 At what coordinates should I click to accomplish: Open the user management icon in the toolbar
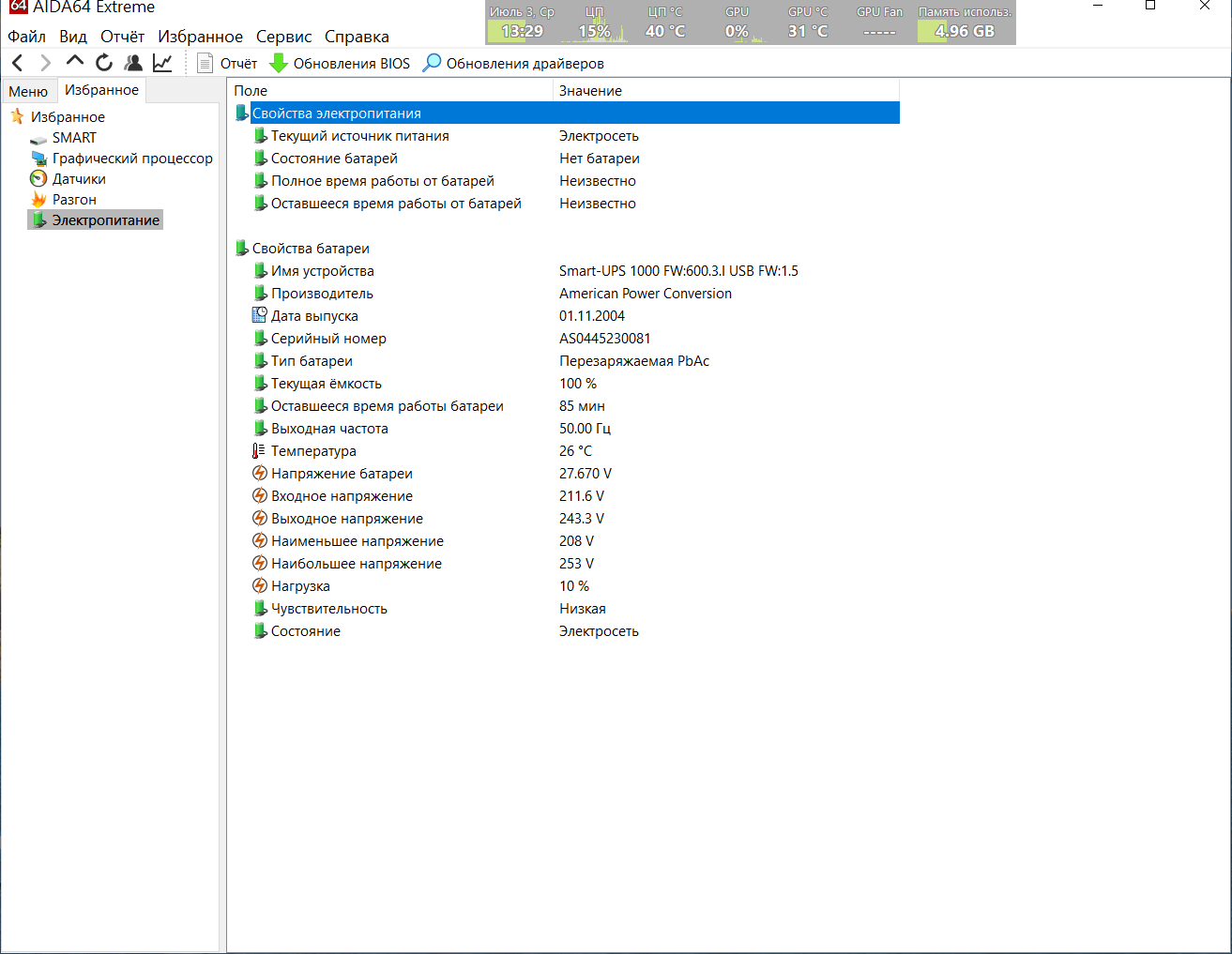point(133,63)
